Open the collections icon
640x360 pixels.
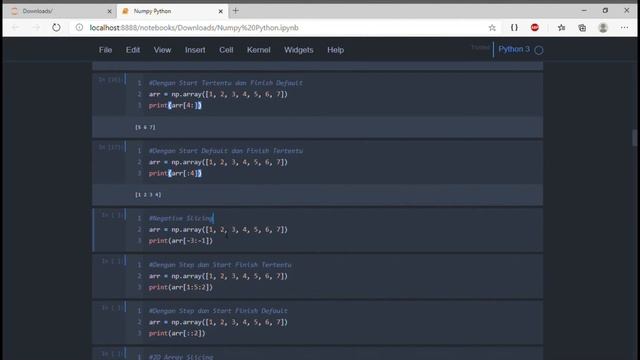coord(582,28)
